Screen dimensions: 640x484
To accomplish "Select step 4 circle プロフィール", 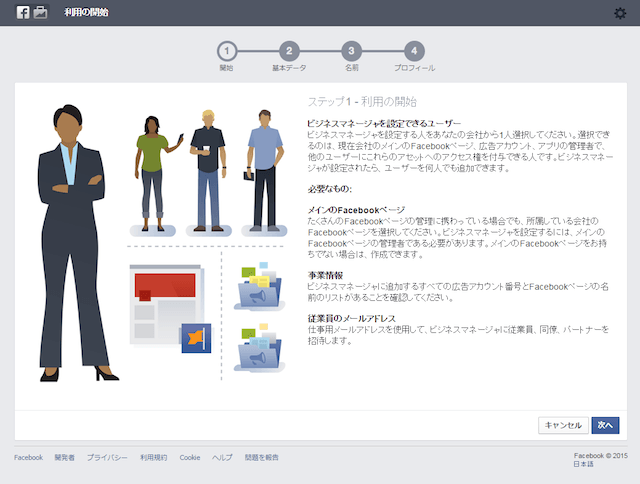I will click(414, 51).
